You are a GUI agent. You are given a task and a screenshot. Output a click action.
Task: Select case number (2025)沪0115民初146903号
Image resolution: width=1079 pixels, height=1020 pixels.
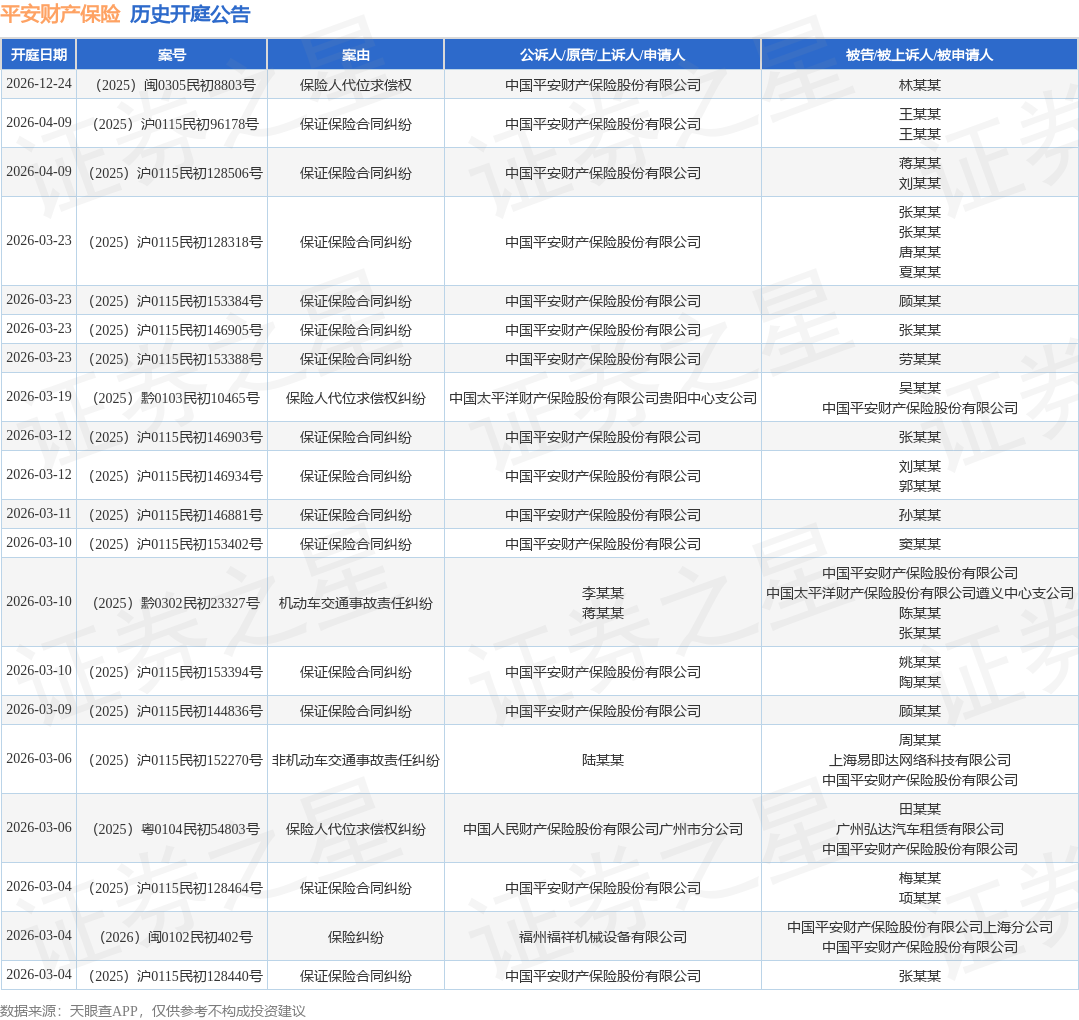pyautogui.click(x=172, y=437)
